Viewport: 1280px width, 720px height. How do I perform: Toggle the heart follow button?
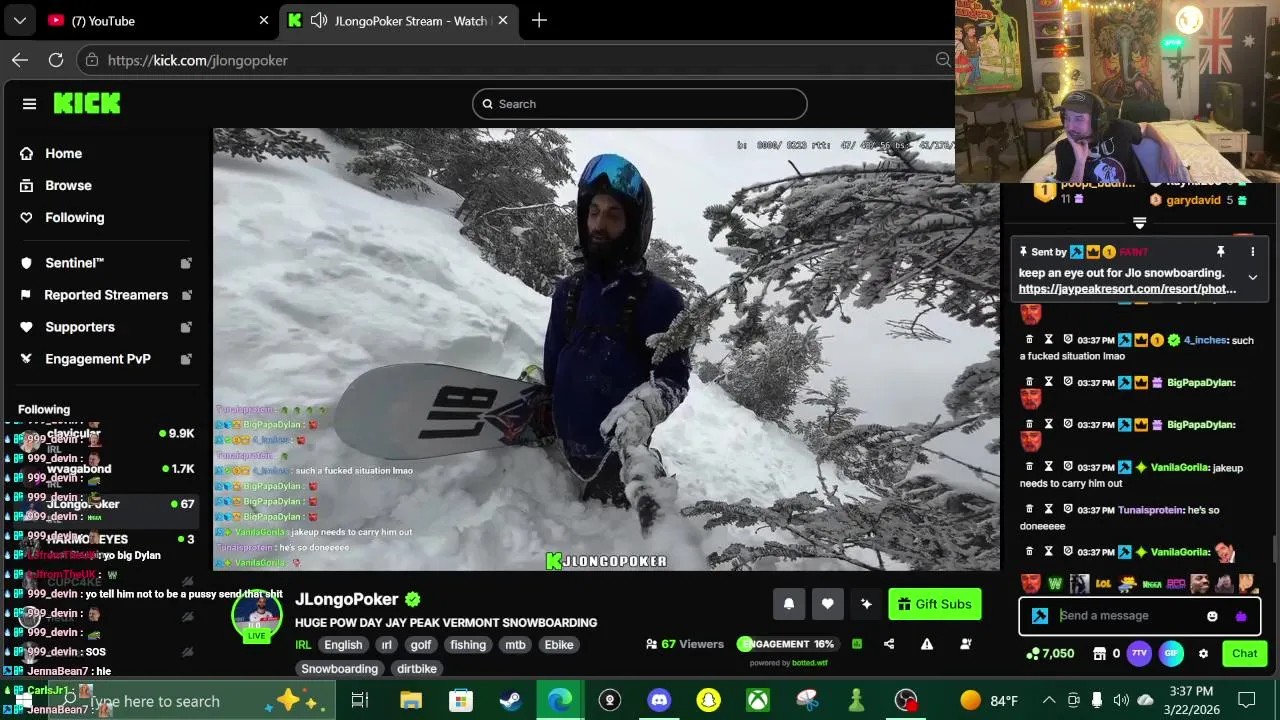[x=827, y=604]
